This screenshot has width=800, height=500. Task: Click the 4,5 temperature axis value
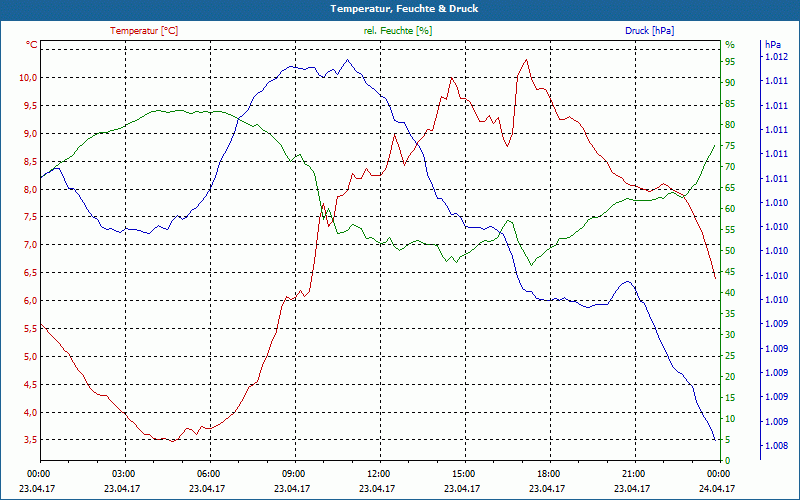(30, 385)
